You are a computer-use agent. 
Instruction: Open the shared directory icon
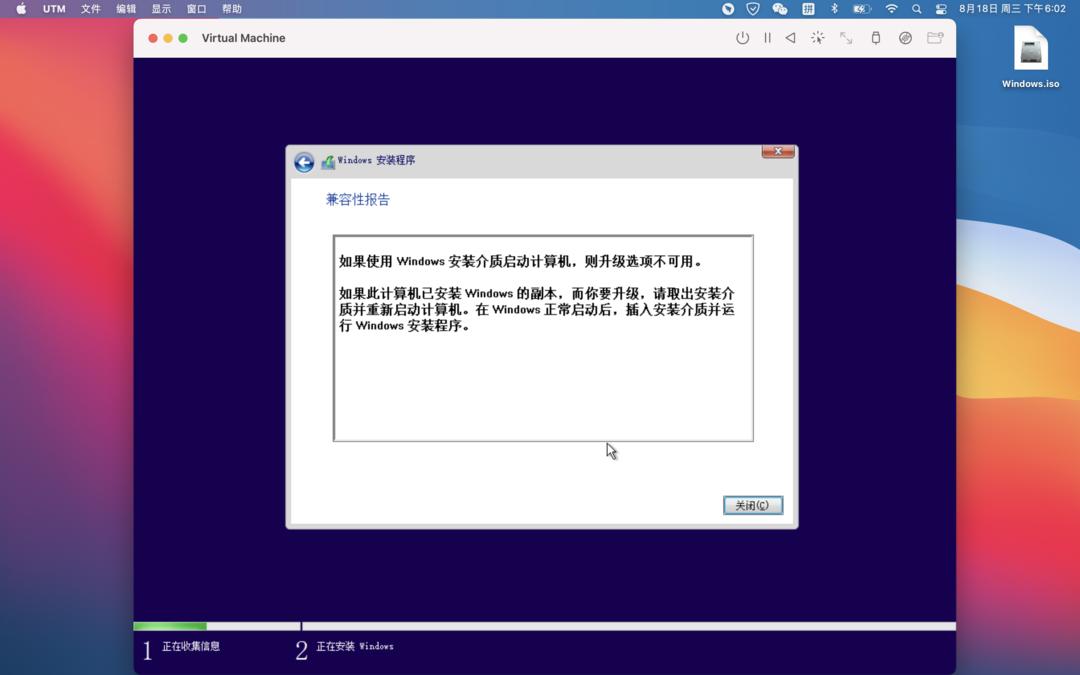935,37
